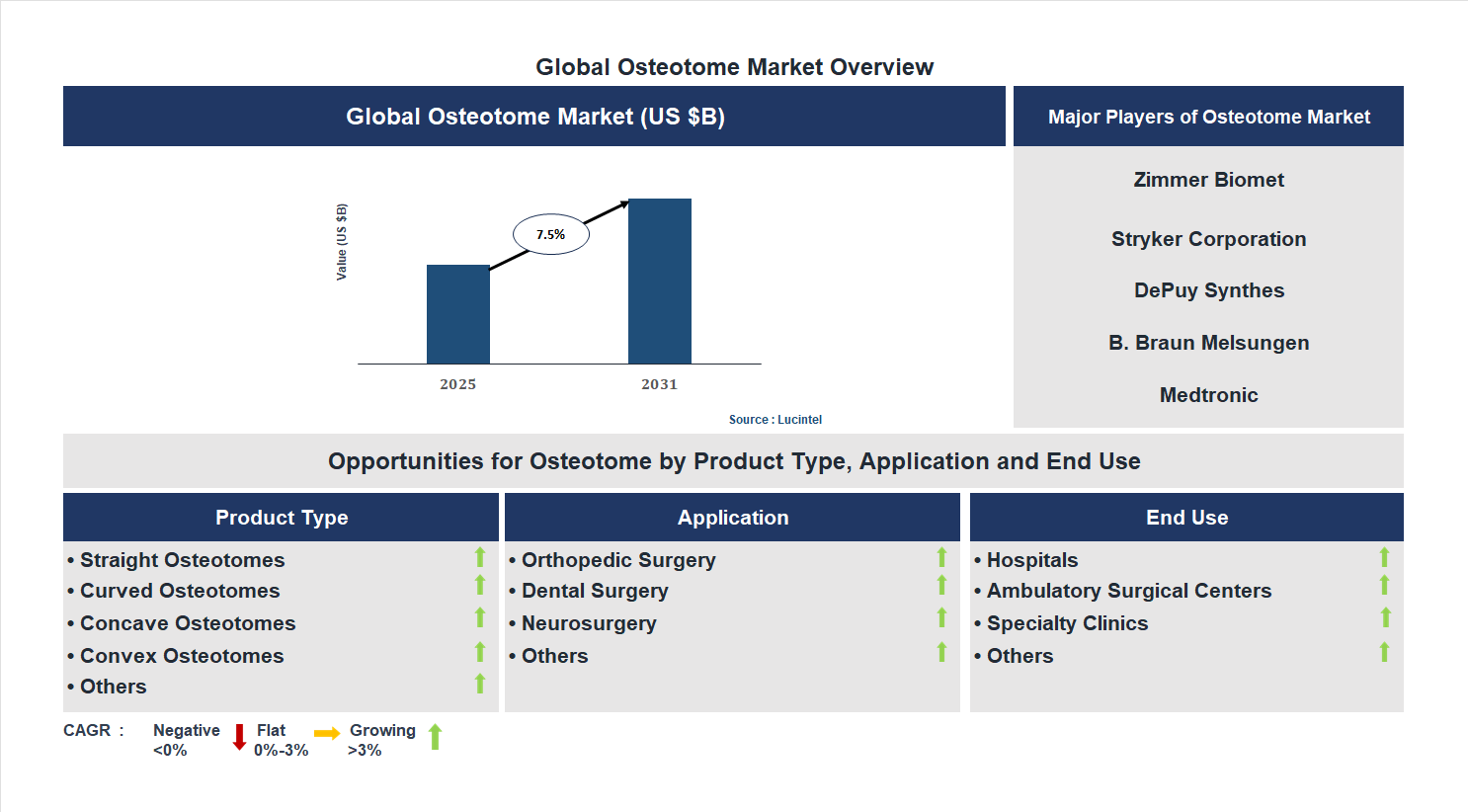Screen dimensions: 1468x812
Task: Click the green growth arrow beside Straight Osteotomes
Action: point(479,558)
